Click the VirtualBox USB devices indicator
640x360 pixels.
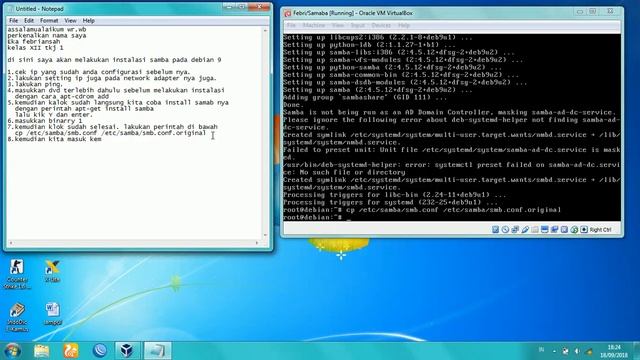tap(525, 230)
